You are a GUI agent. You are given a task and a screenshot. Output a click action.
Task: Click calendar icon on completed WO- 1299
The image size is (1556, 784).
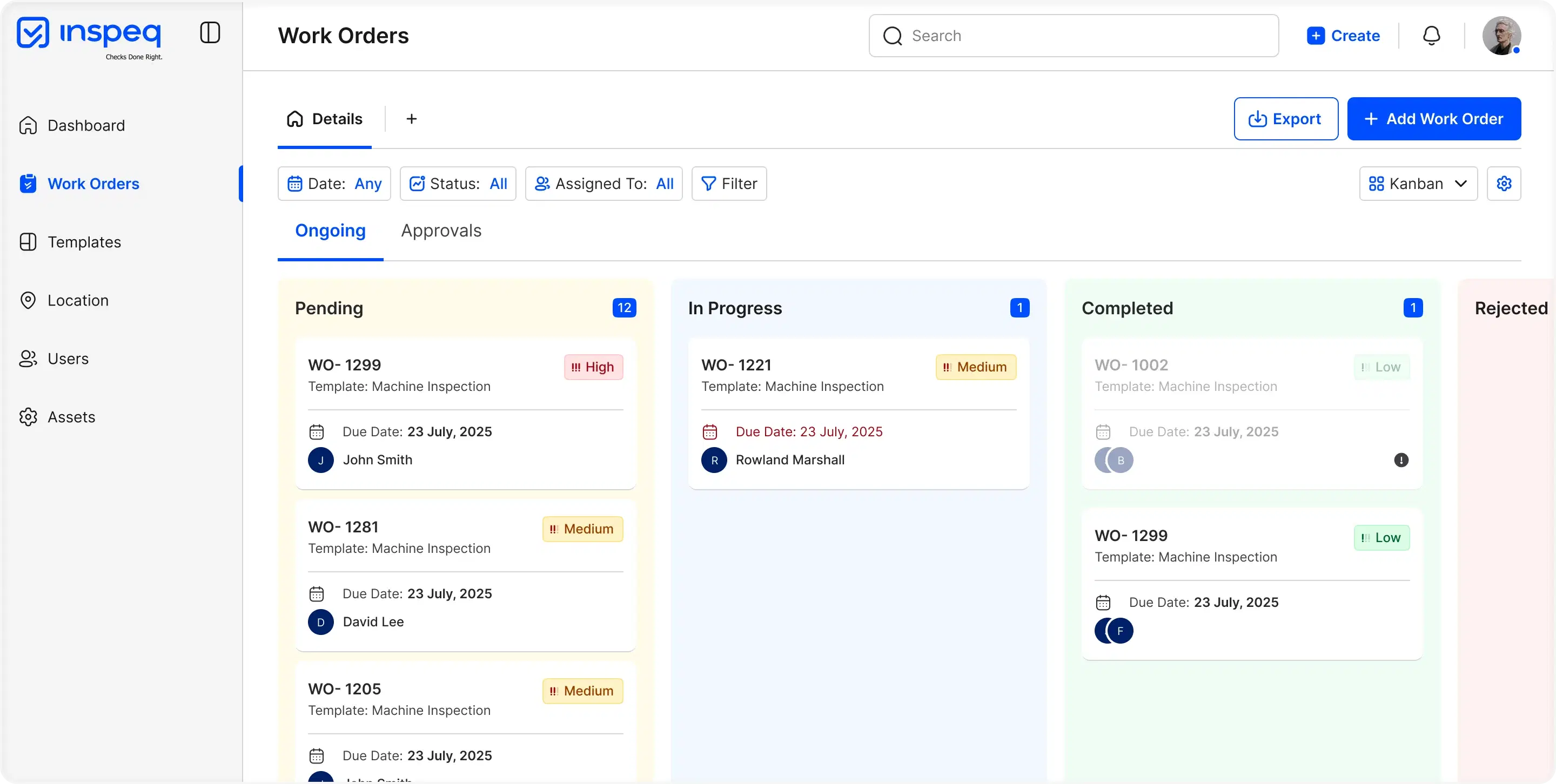(1103, 603)
